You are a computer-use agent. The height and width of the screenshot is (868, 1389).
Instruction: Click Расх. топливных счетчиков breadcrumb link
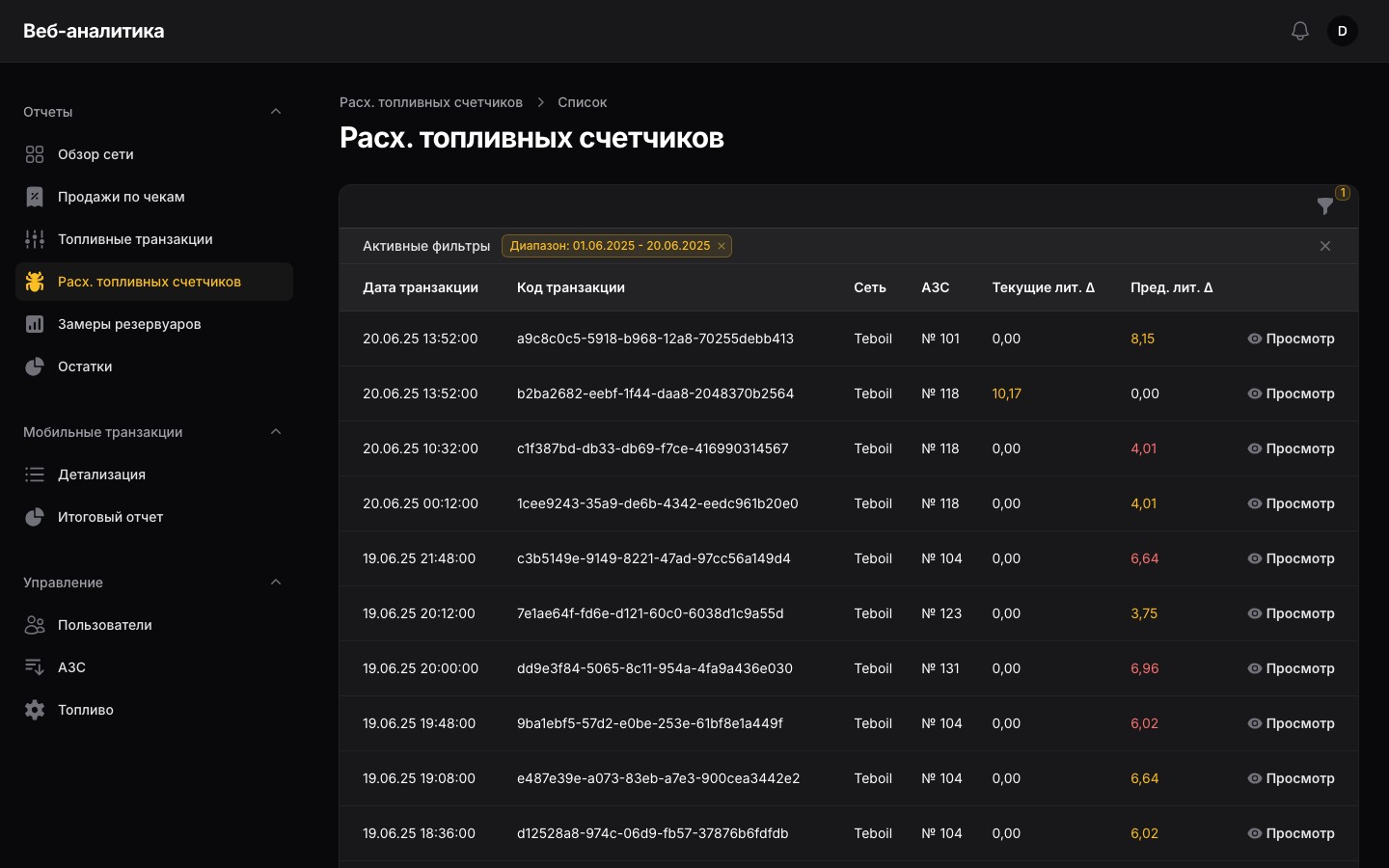coord(431,102)
